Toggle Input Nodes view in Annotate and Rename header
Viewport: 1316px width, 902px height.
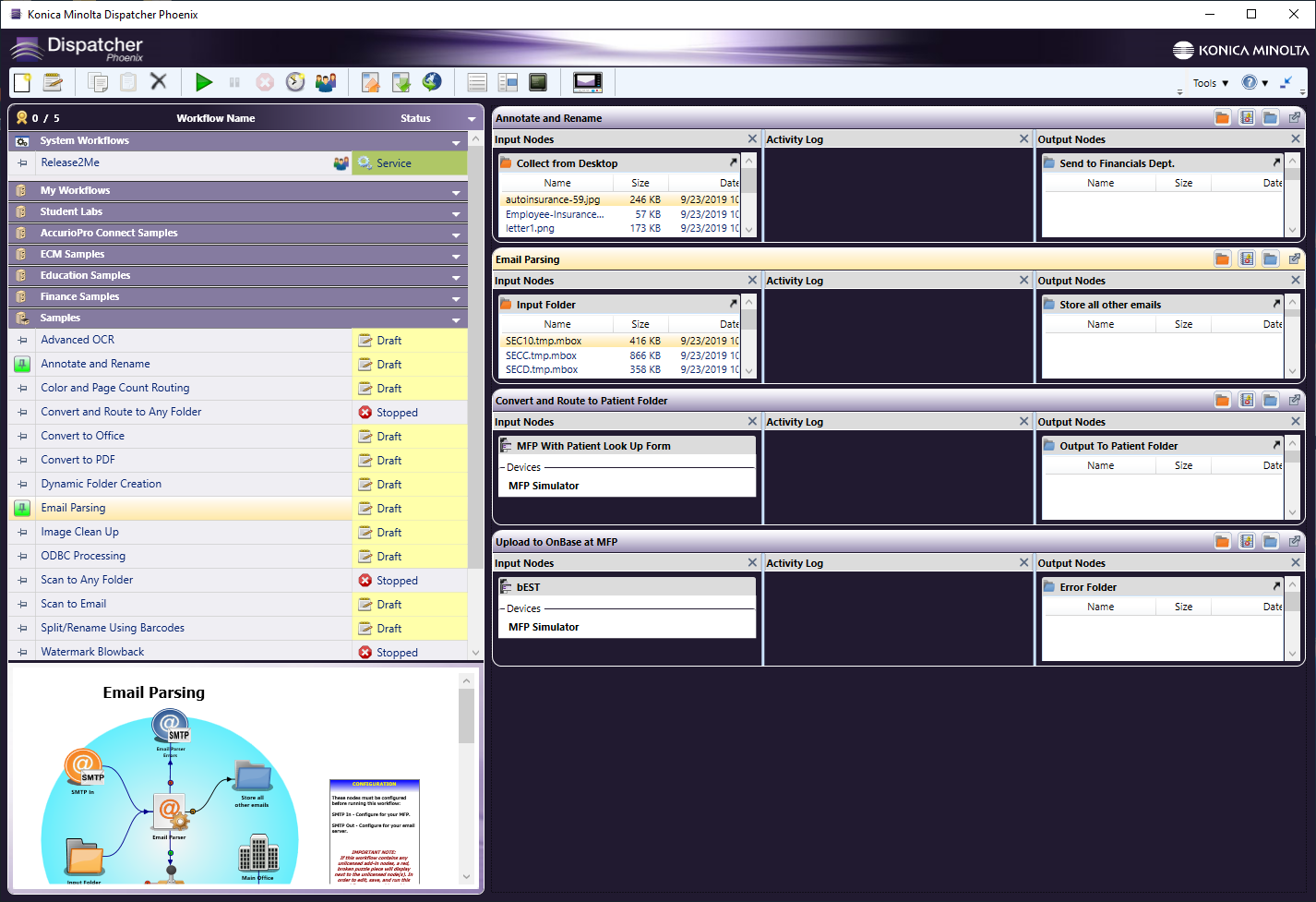[1222, 117]
